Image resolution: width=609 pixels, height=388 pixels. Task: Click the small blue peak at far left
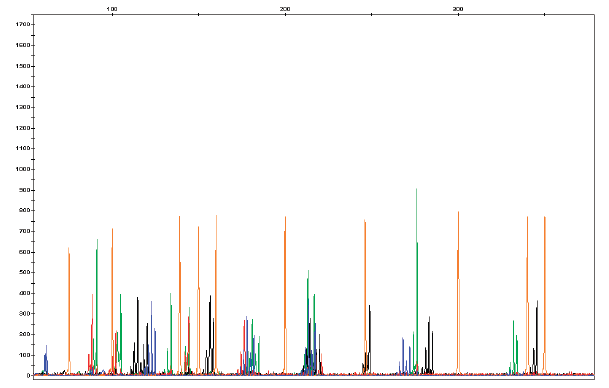(46, 360)
